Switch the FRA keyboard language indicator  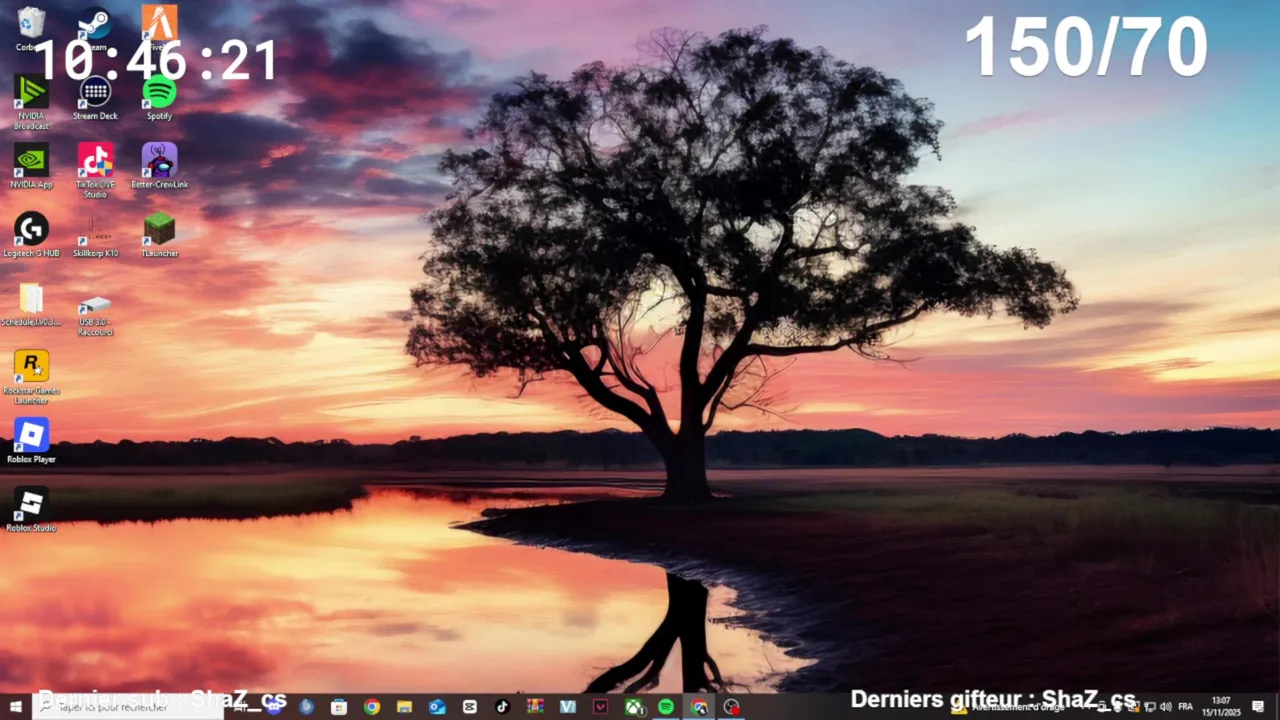1186,707
